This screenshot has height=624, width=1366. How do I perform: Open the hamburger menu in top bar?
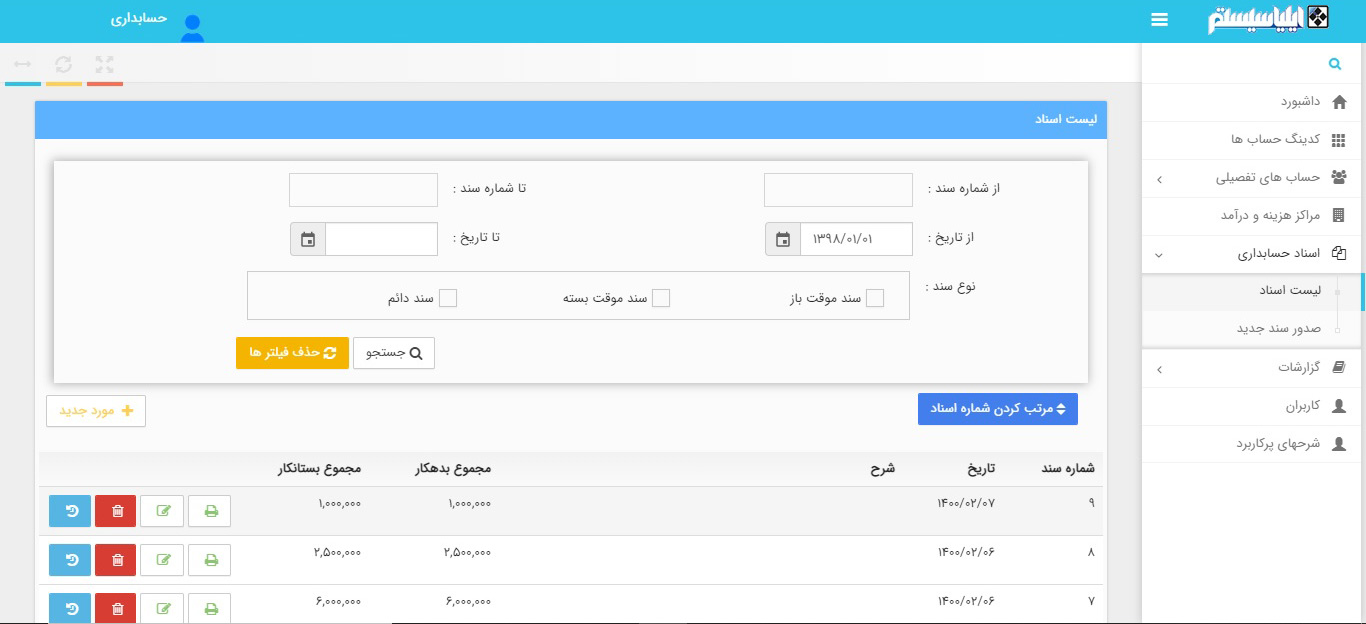1159,19
